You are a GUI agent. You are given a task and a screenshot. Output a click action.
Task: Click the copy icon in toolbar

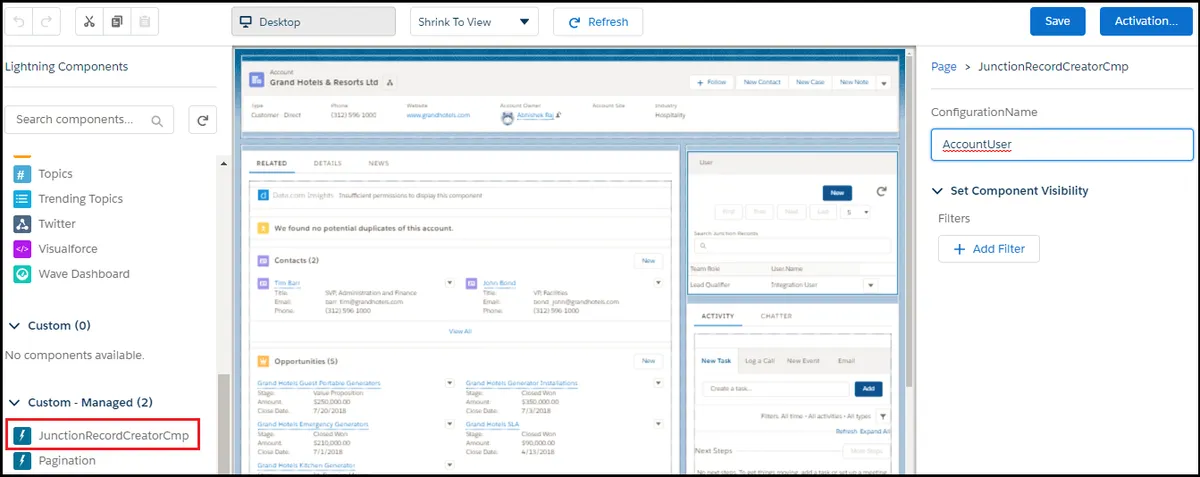point(117,22)
